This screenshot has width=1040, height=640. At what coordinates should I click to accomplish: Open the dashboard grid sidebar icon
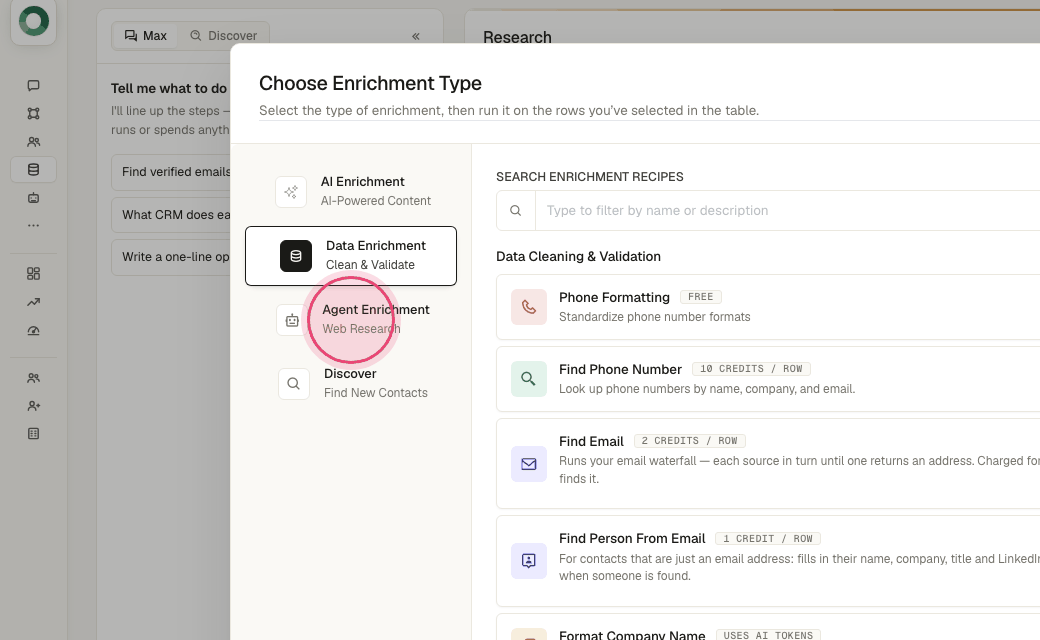(x=33, y=274)
